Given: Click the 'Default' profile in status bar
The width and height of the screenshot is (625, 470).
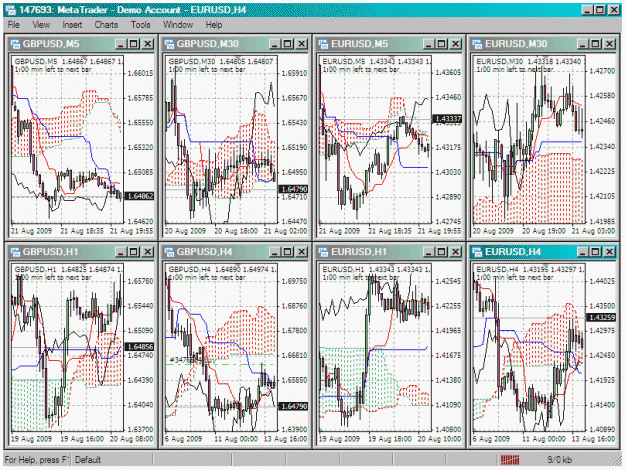Looking at the screenshot, I should [88, 460].
